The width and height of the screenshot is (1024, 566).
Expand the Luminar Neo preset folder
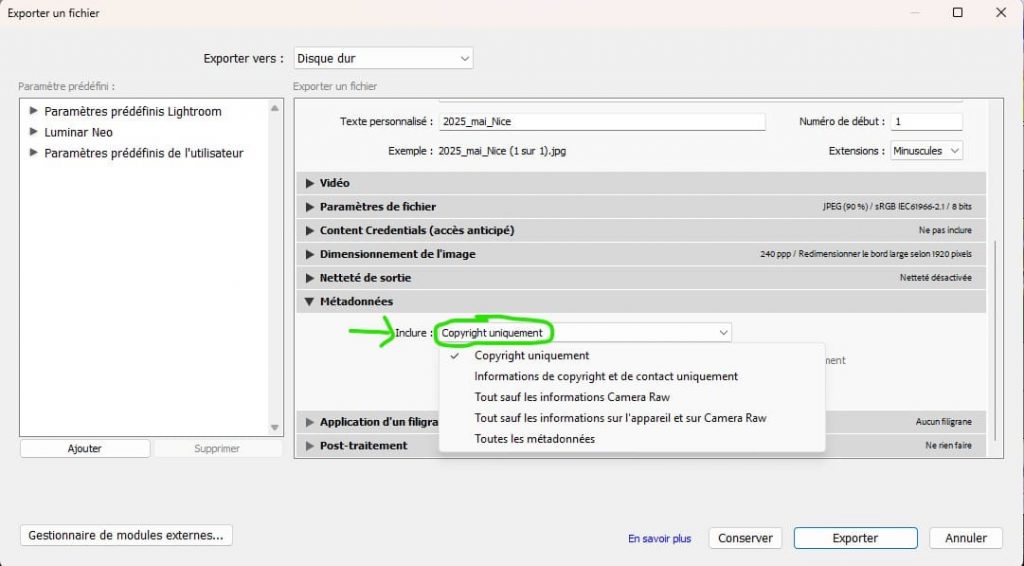coord(35,132)
